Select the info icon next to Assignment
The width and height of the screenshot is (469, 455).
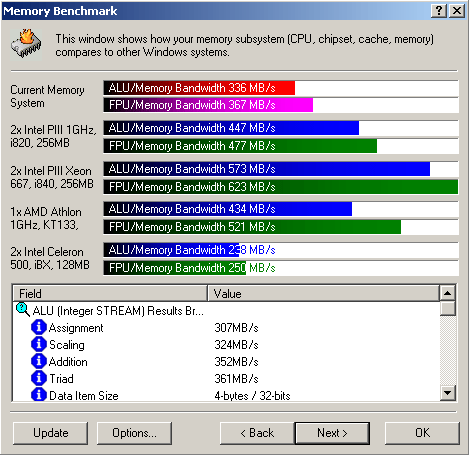[x=38, y=327]
